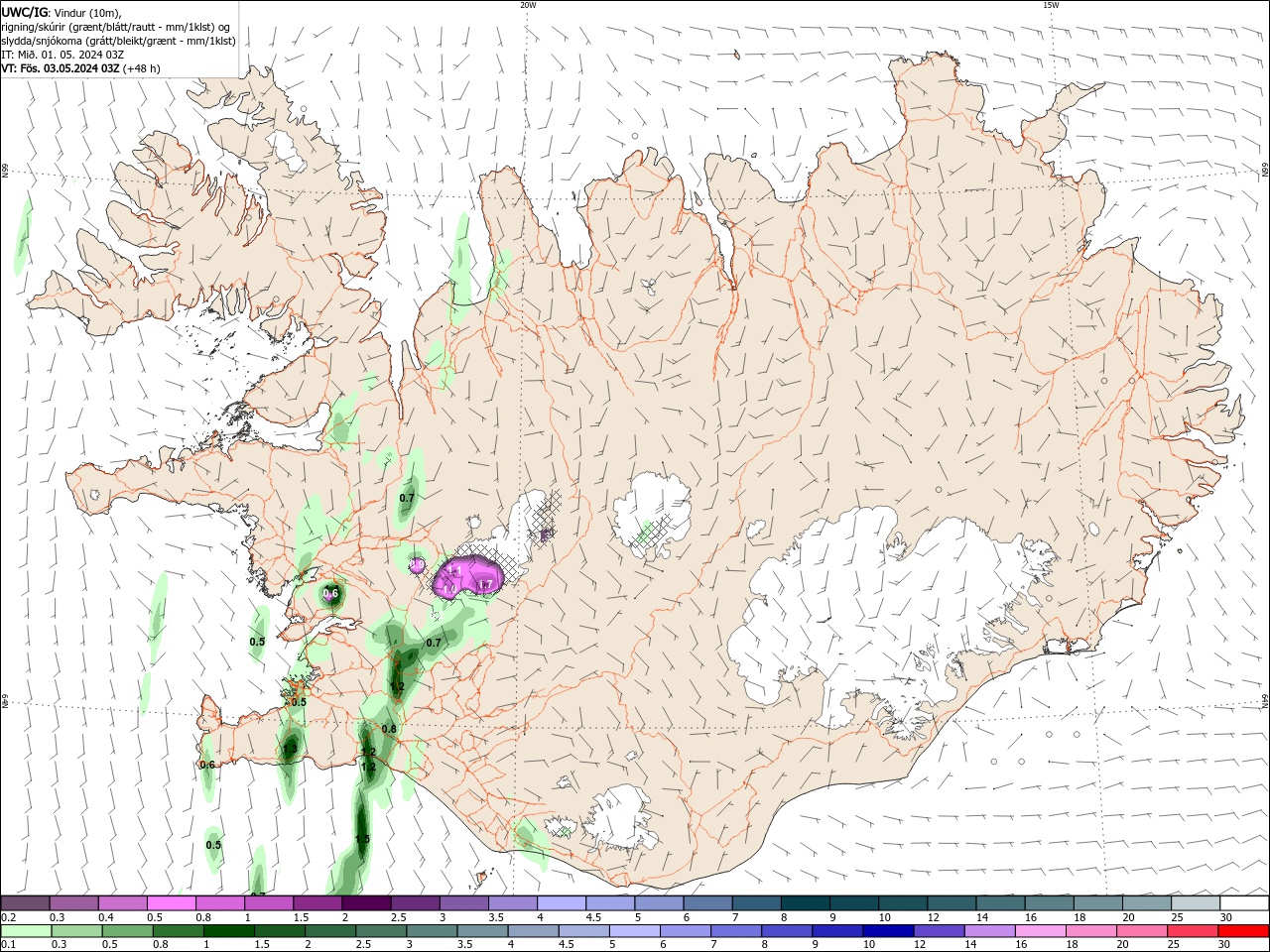The height and width of the screenshot is (952, 1270).
Task: Pick the snow scale swatch starting at 6
Action: click(707, 902)
